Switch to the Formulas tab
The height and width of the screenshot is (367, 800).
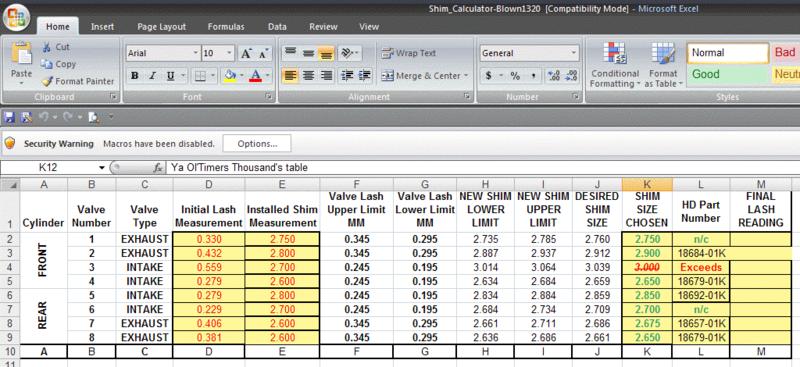pyautogui.click(x=226, y=27)
